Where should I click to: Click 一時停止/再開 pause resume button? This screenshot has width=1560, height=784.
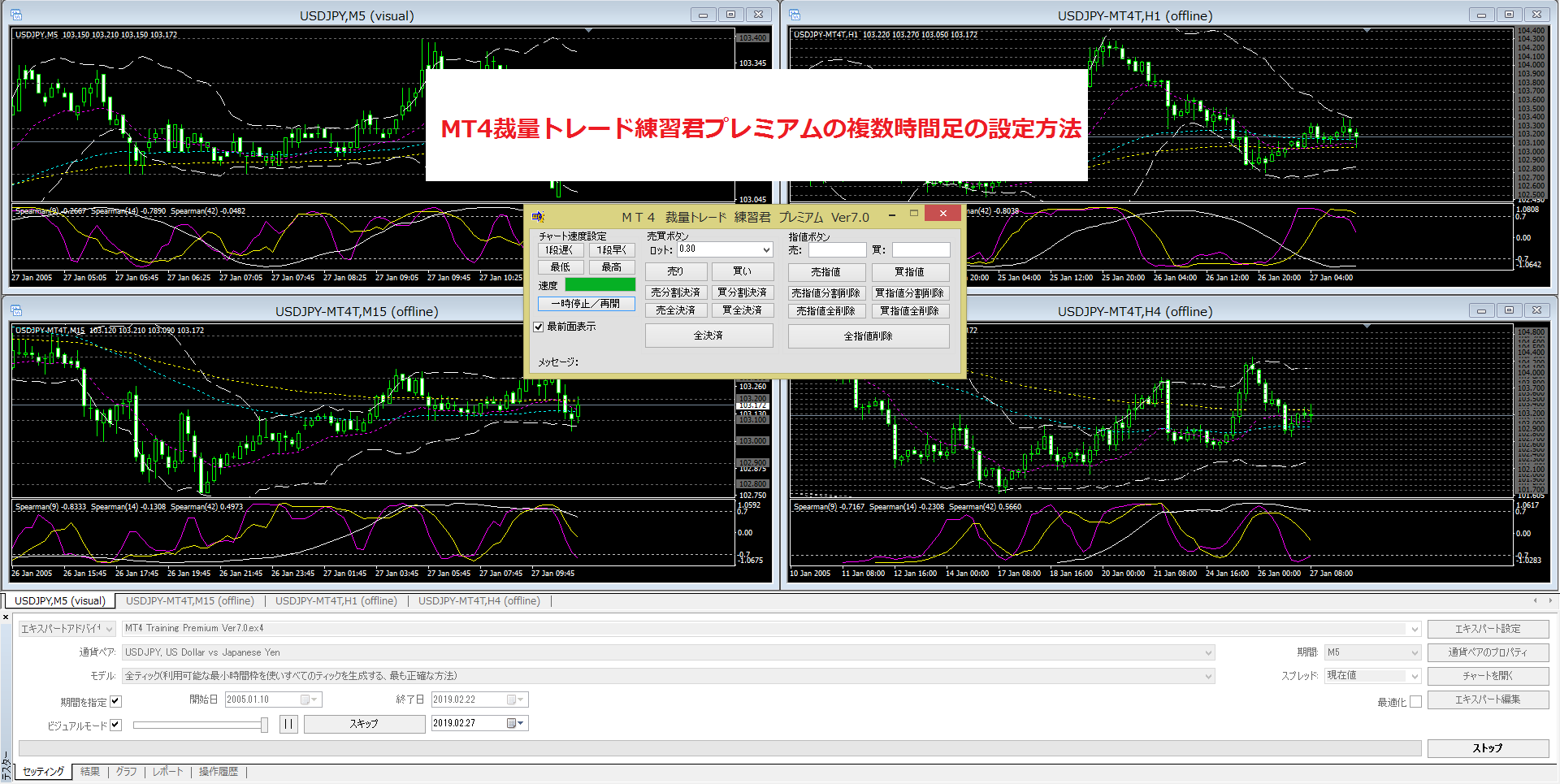(x=586, y=304)
